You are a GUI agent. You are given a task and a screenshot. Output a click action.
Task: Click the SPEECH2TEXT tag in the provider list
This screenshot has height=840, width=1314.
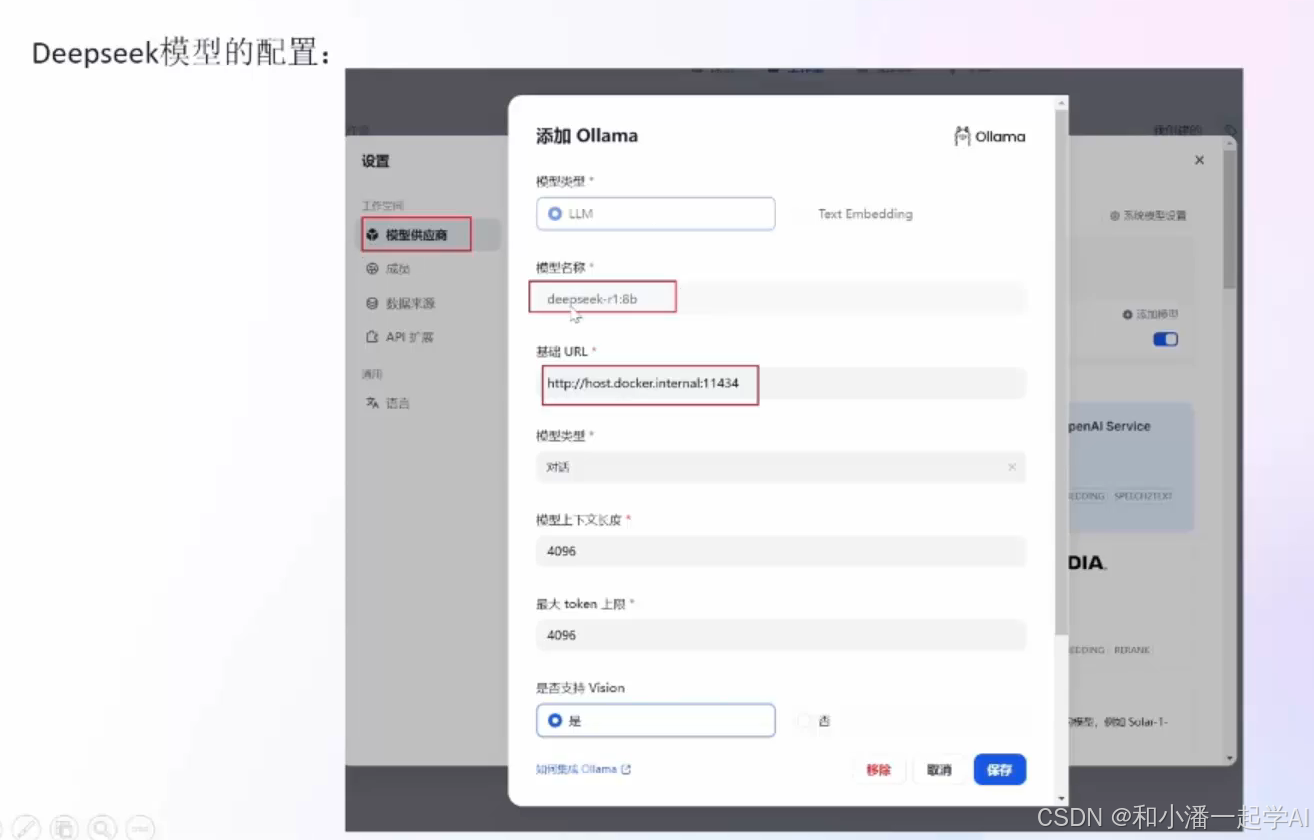pyautogui.click(x=1143, y=496)
